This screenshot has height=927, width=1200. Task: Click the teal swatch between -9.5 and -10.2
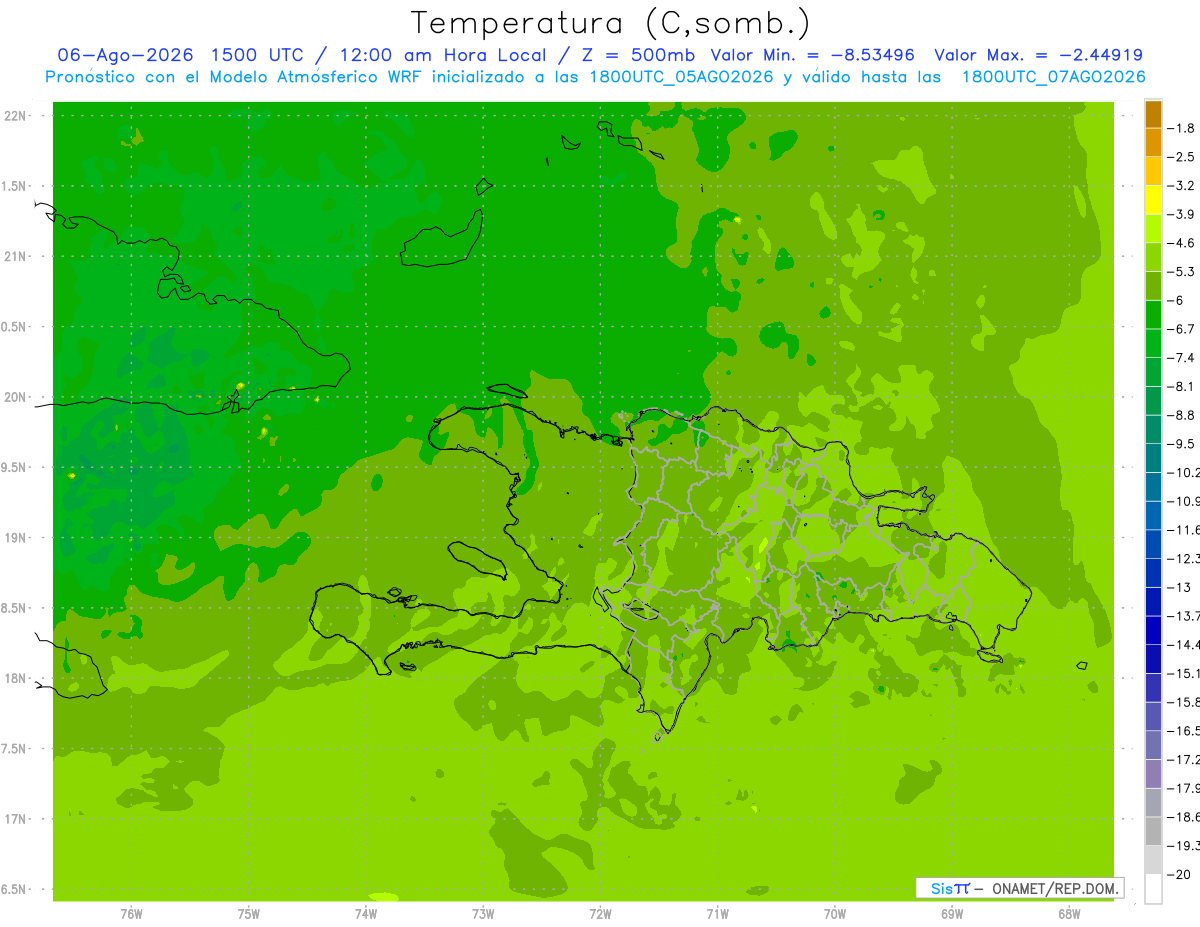(1153, 458)
